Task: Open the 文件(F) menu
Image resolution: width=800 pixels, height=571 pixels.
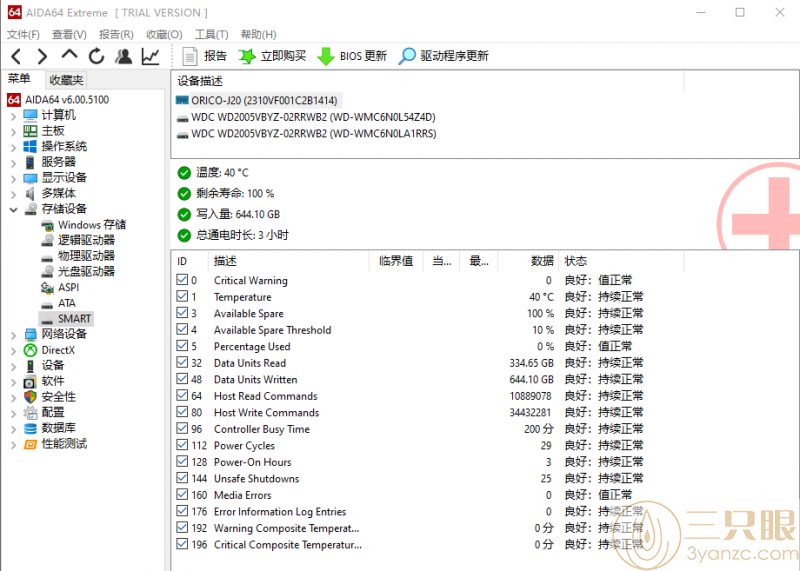Action: pos(23,34)
